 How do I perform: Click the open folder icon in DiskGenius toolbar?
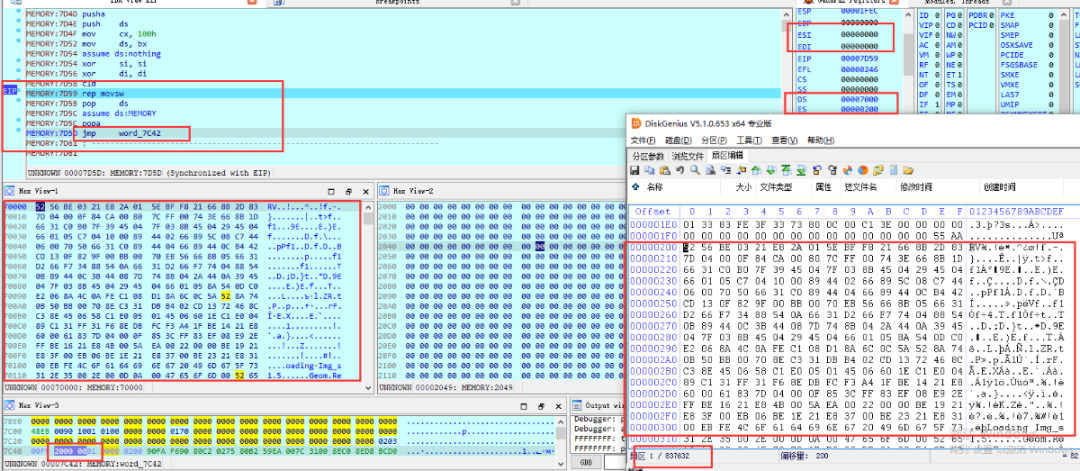point(908,170)
